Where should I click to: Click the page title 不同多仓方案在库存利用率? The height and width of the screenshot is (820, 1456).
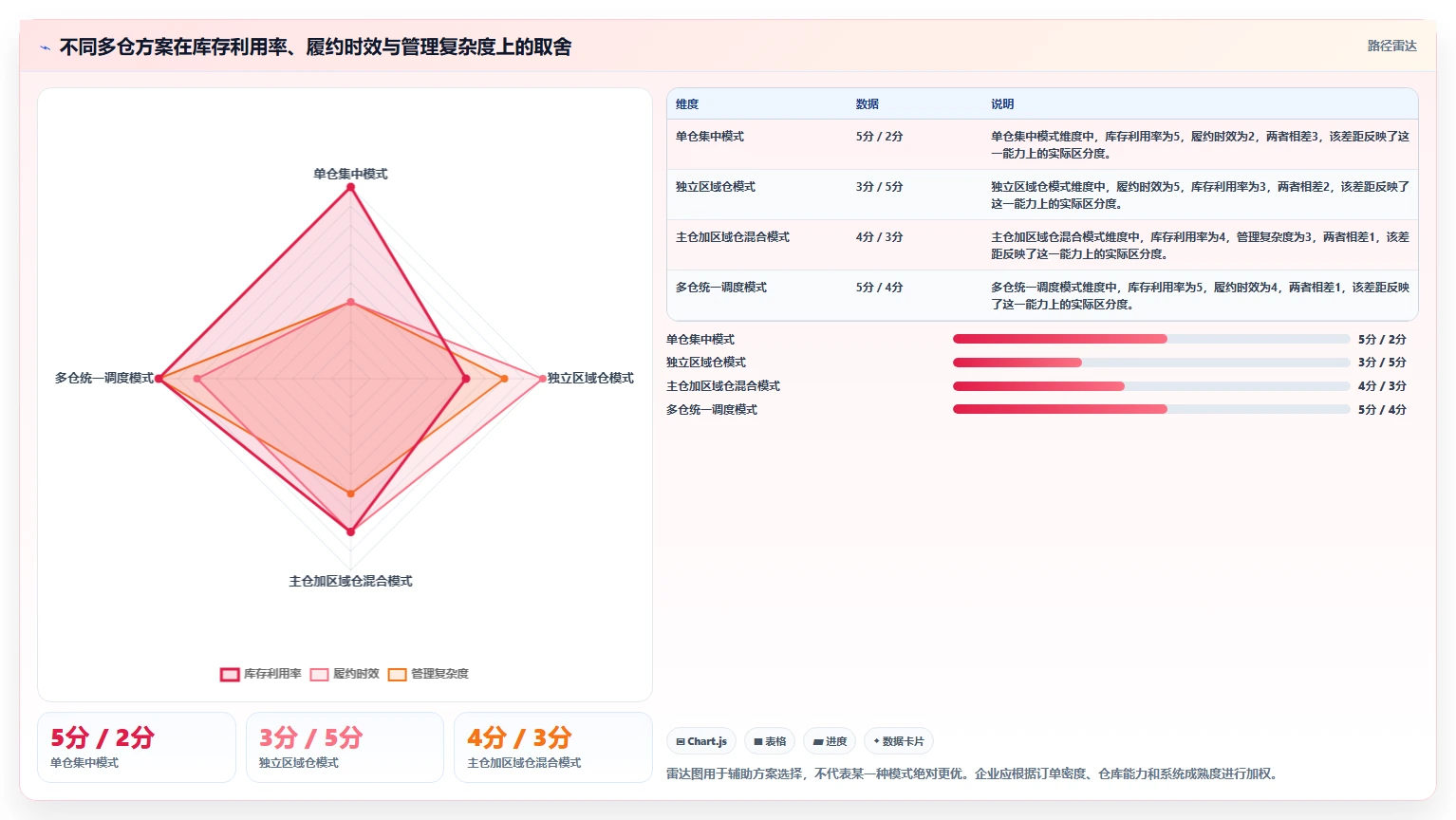pyautogui.click(x=315, y=47)
